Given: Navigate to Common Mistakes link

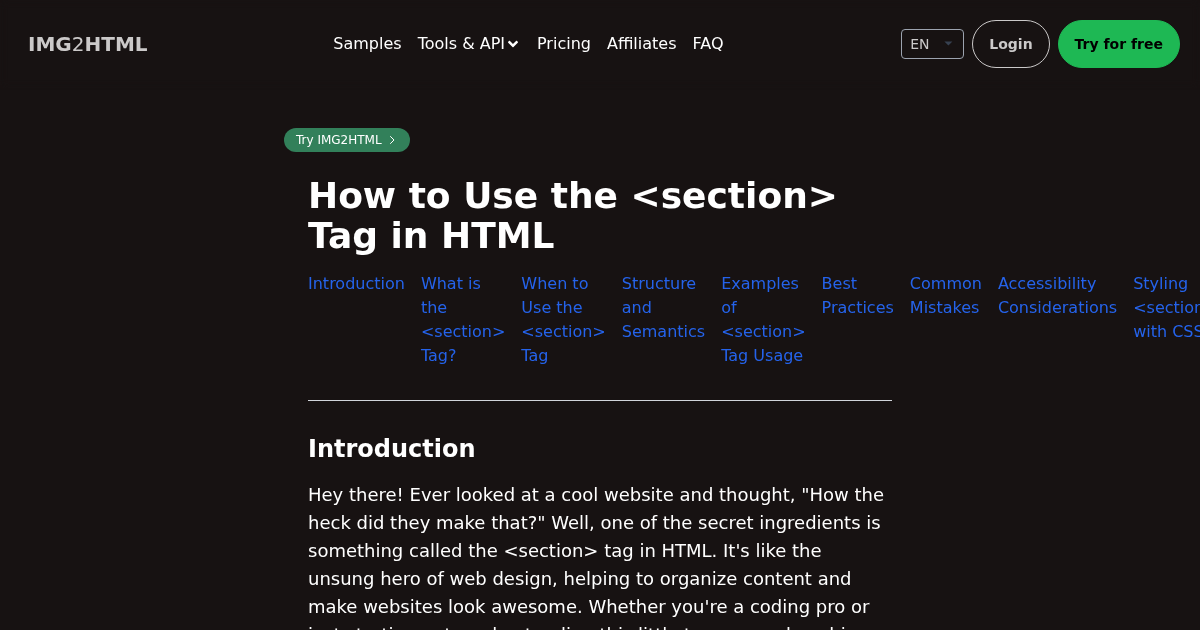Looking at the screenshot, I should 945,296.
